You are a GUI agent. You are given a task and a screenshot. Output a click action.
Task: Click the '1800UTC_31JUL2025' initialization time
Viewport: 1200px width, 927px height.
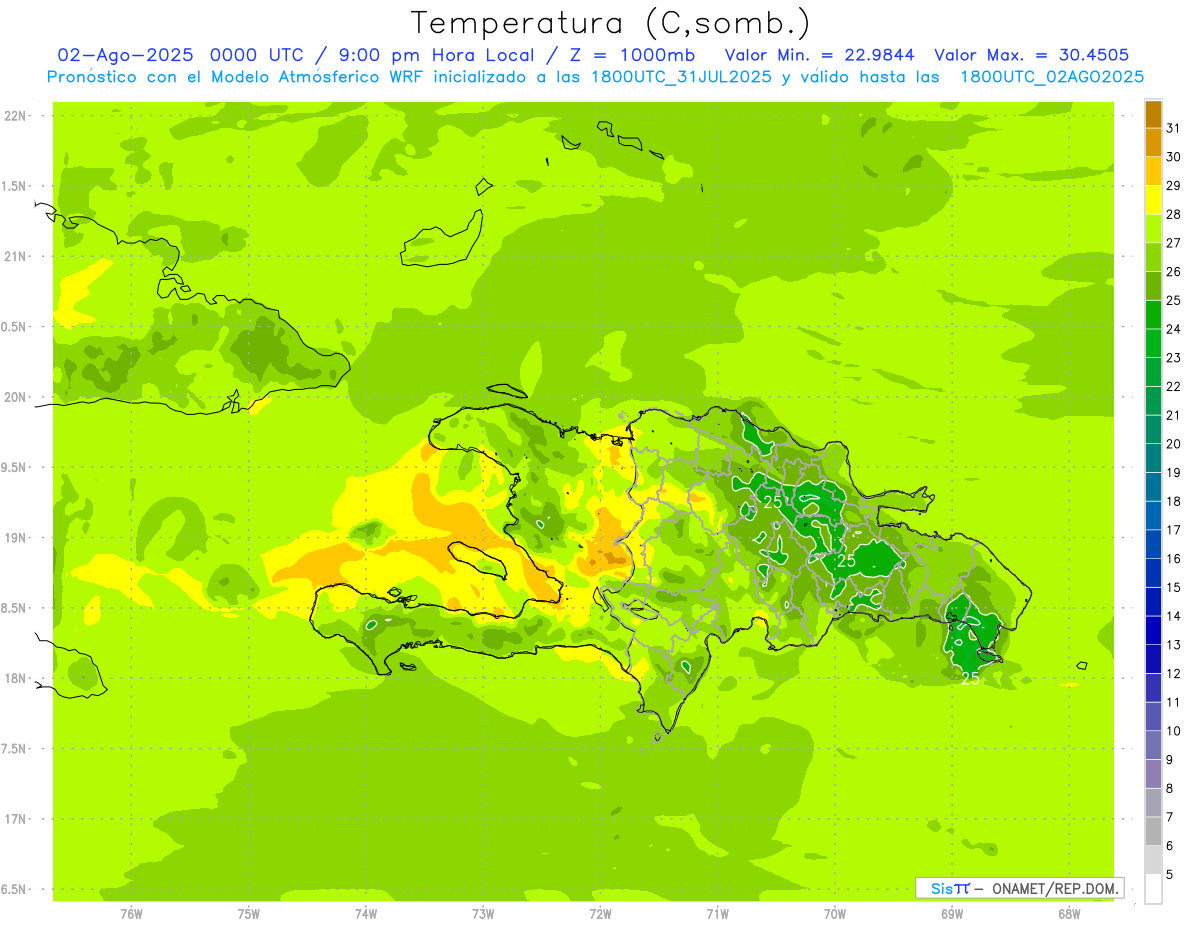680,77
